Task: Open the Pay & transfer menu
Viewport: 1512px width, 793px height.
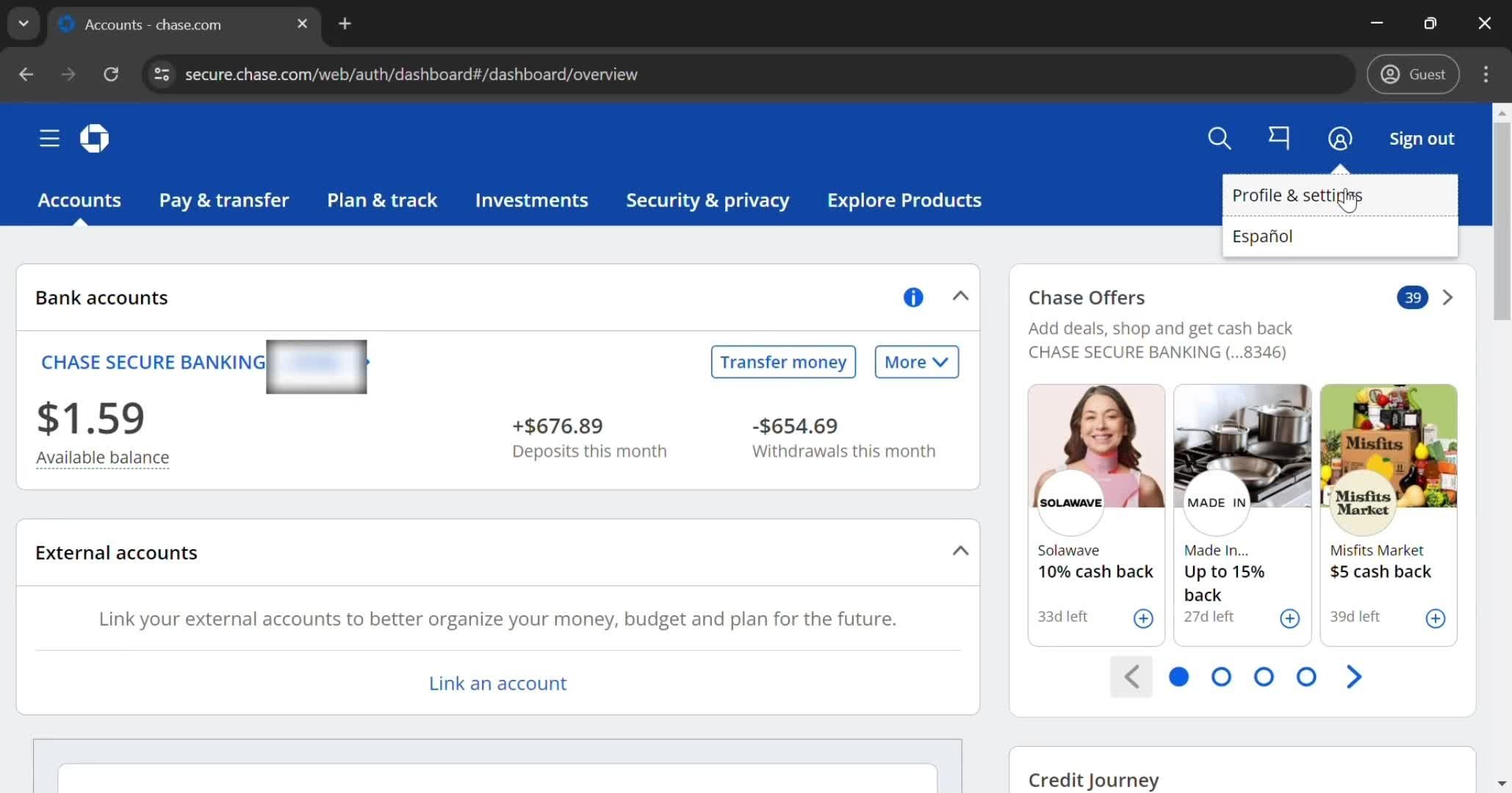Action: point(224,200)
